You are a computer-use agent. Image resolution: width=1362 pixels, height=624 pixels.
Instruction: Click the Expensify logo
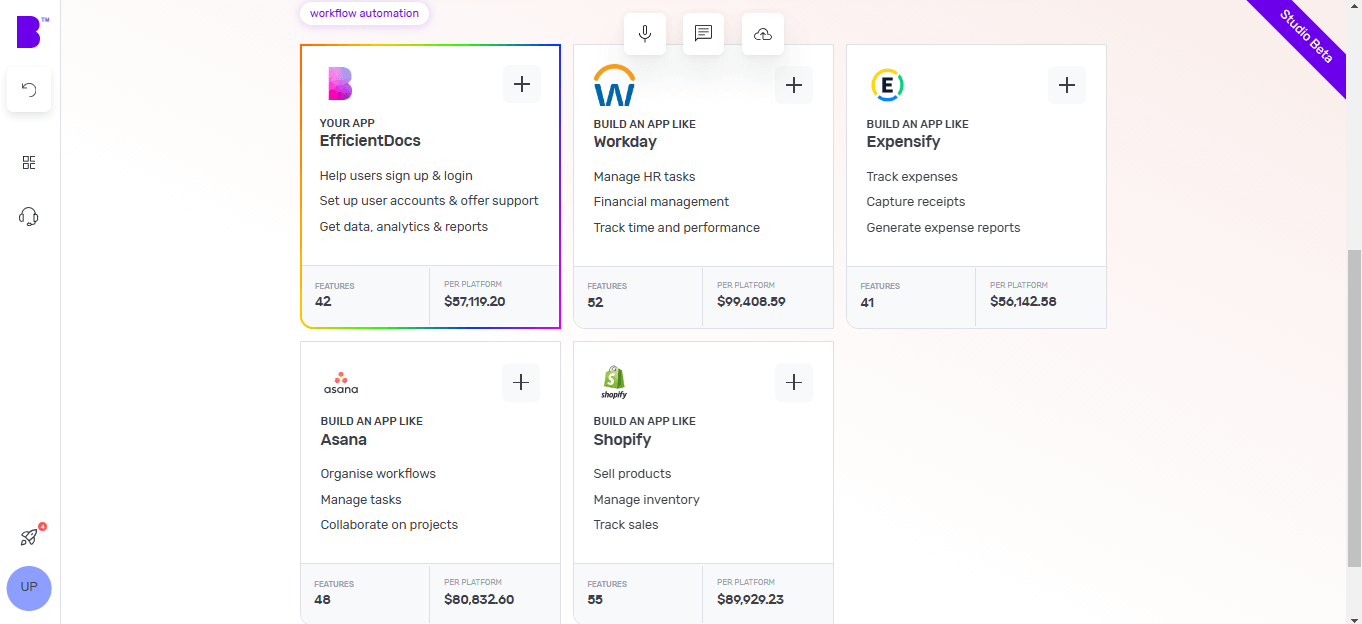[x=887, y=85]
